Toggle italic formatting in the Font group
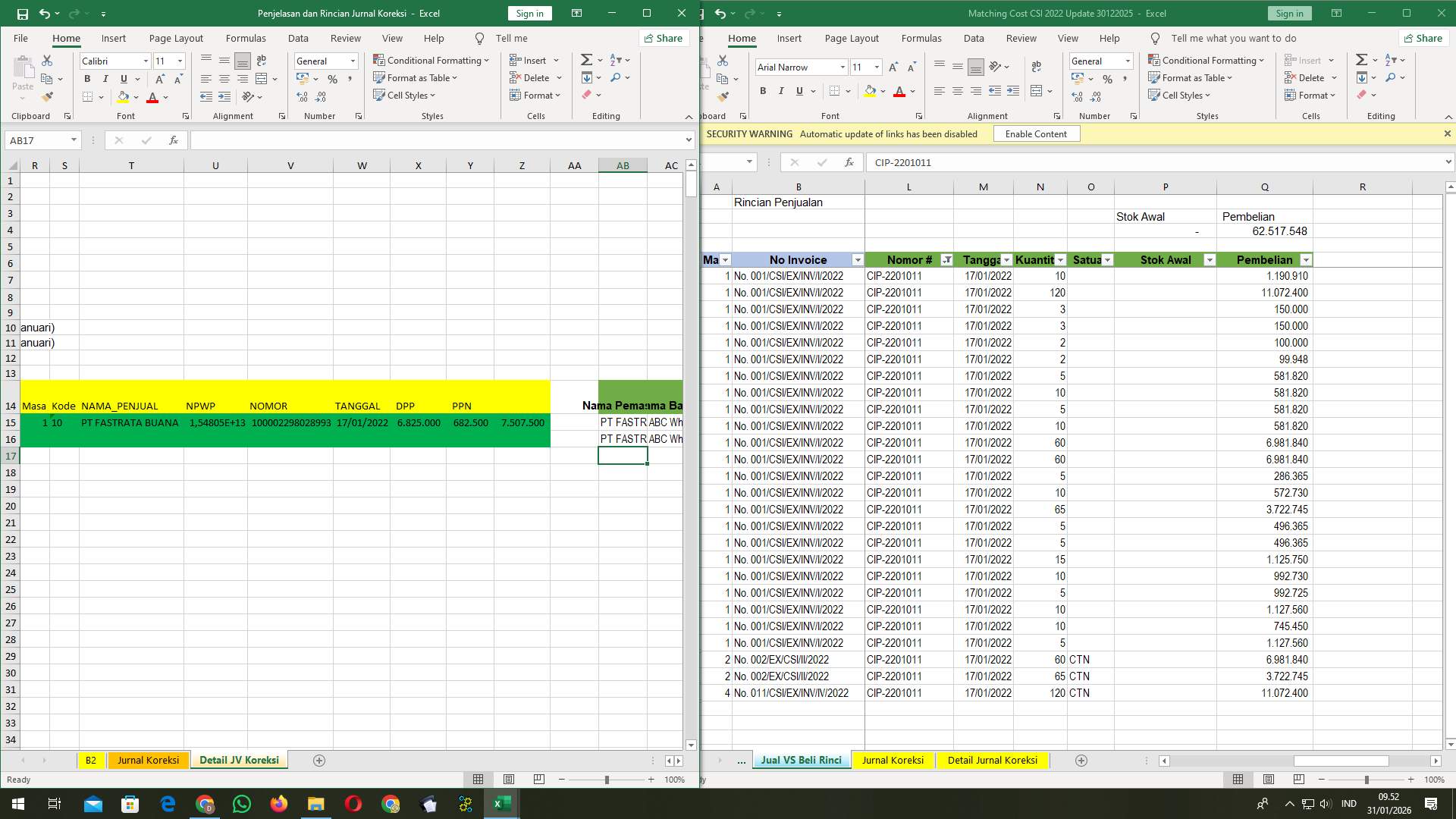Image resolution: width=1456 pixels, height=819 pixels. click(x=105, y=78)
